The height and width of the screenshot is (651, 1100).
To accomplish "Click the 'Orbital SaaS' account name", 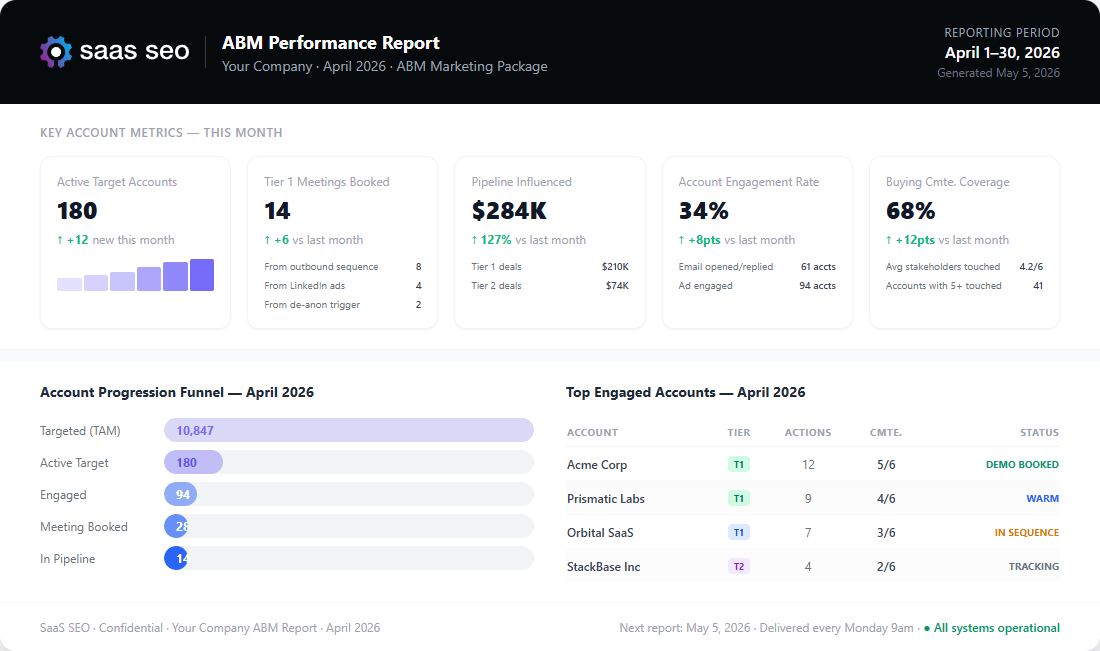I will 600,532.
